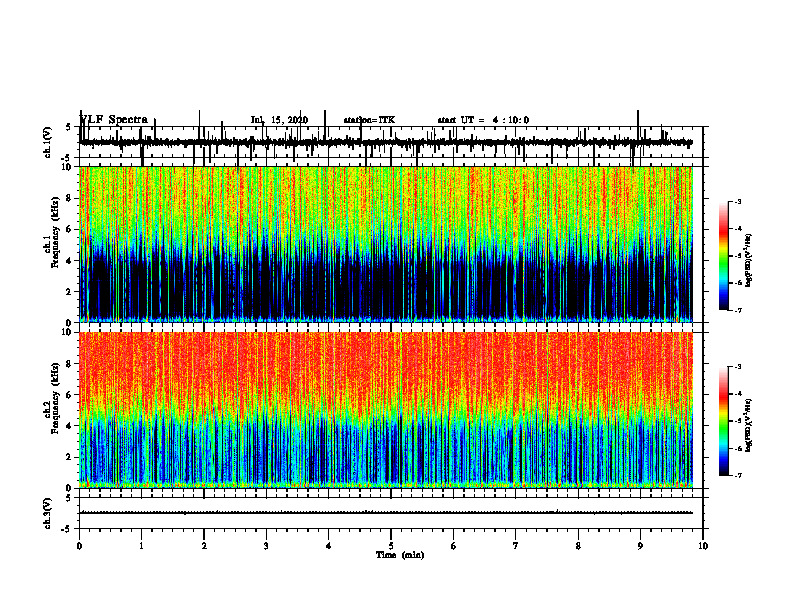Select the ch.2 "Frequency (kHz)" axis label
Screen dimensions: 792x612
click(56, 398)
